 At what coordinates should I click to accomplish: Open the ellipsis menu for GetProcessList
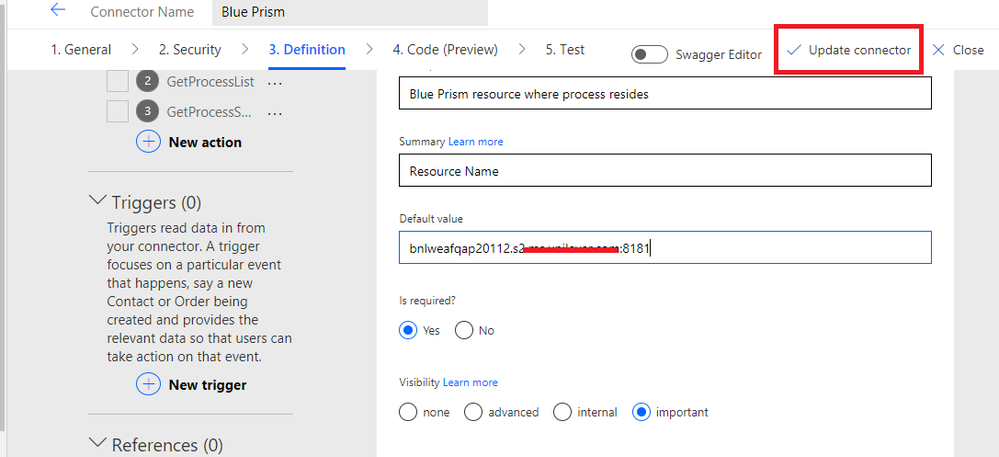pyautogui.click(x=275, y=82)
